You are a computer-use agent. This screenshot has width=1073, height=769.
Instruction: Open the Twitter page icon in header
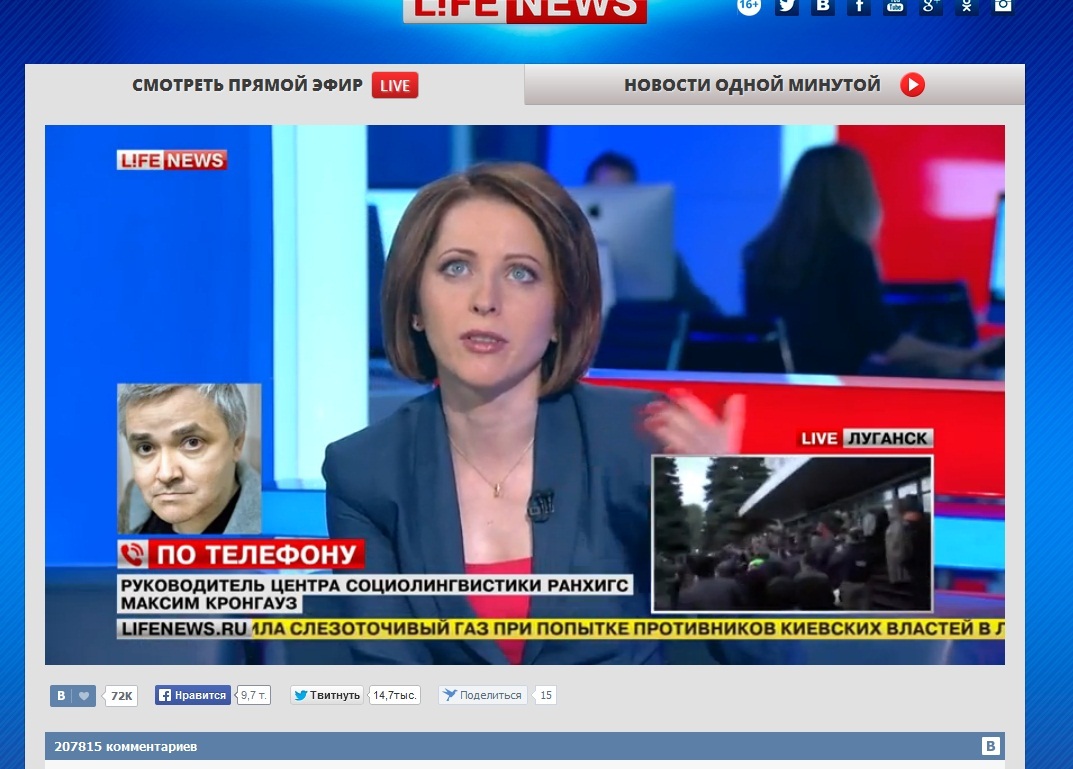pos(786,6)
